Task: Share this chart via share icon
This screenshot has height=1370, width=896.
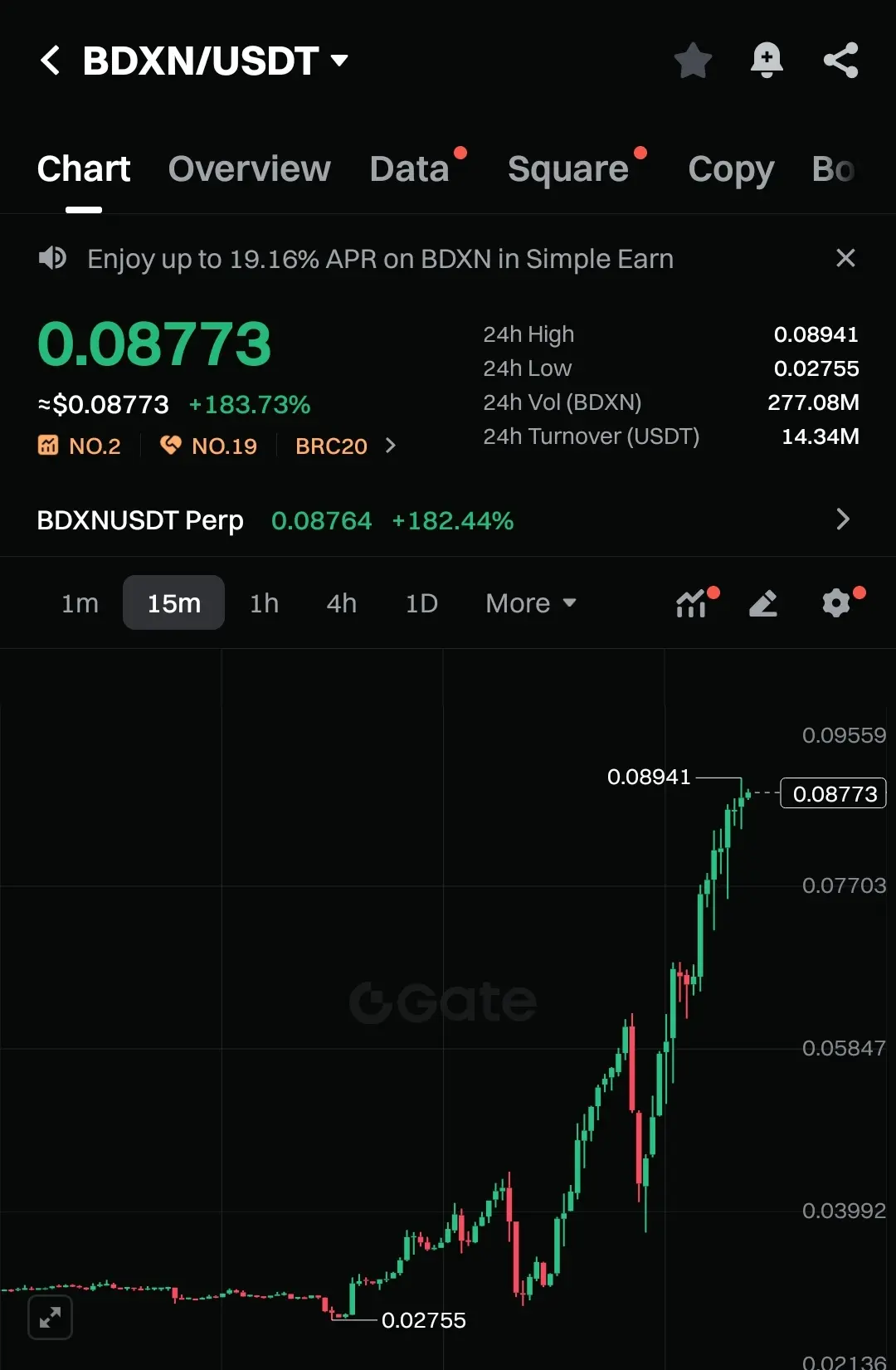Action: [x=840, y=61]
